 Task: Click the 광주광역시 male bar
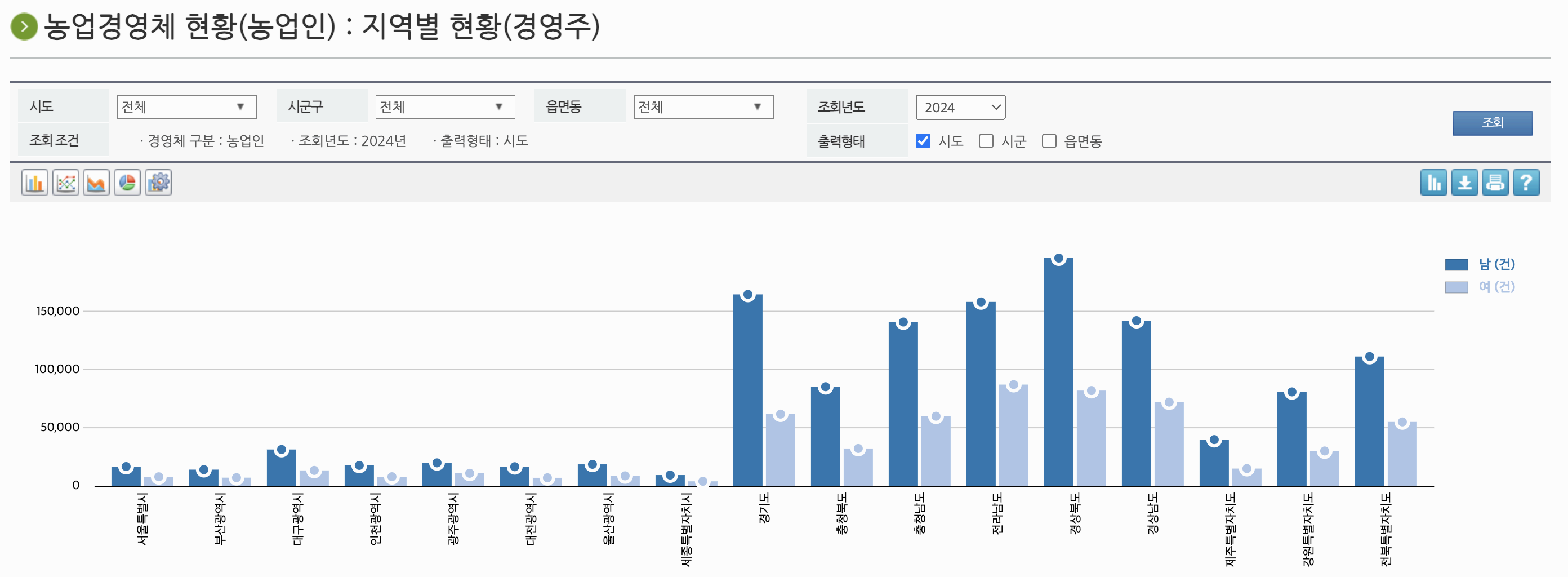click(x=436, y=474)
